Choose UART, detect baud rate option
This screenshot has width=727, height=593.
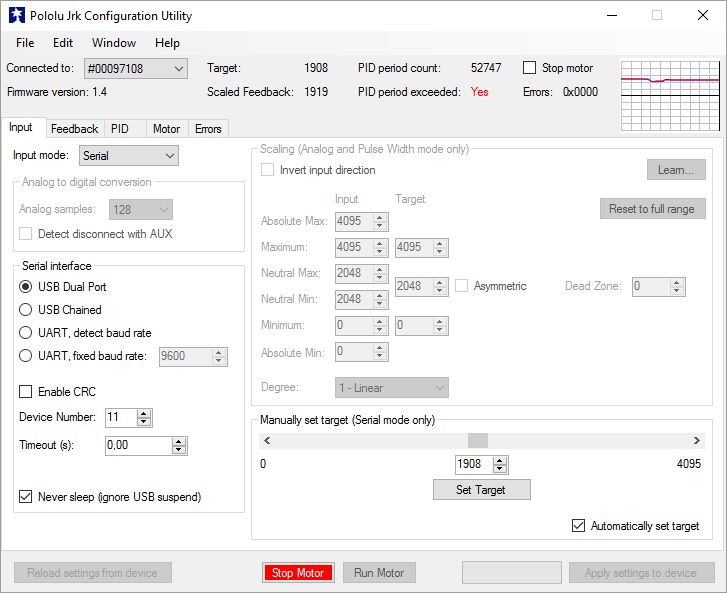26,333
